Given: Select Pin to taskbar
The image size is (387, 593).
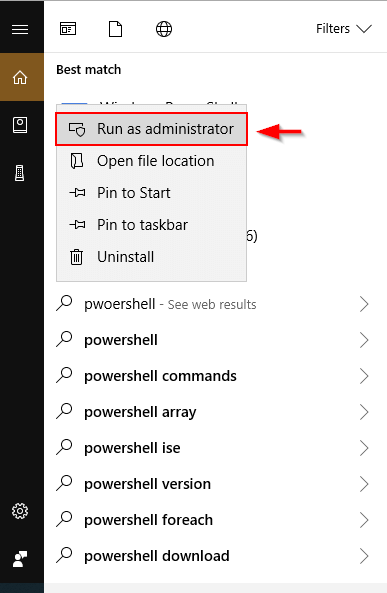Looking at the screenshot, I should tap(151, 225).
